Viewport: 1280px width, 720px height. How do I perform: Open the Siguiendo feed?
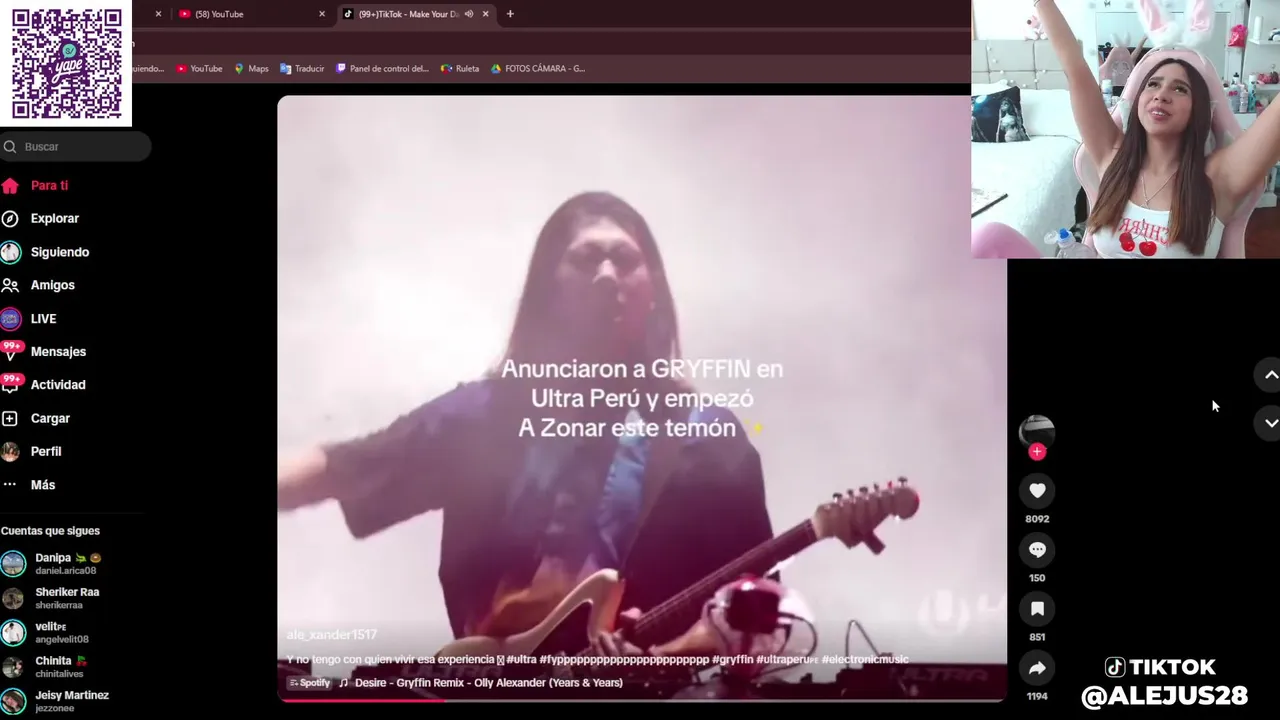point(46,252)
